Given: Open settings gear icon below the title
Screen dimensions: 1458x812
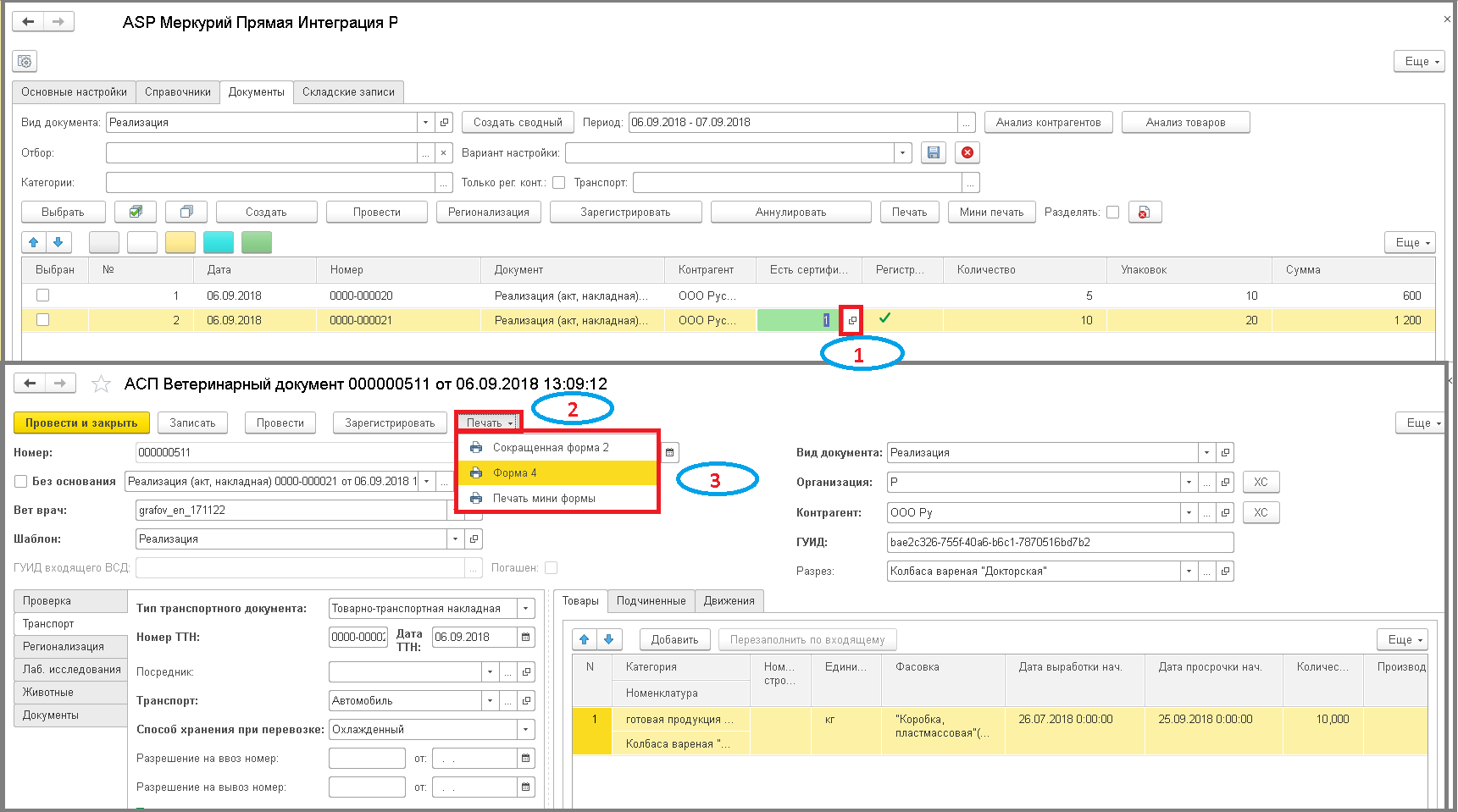Looking at the screenshot, I should click(25, 61).
